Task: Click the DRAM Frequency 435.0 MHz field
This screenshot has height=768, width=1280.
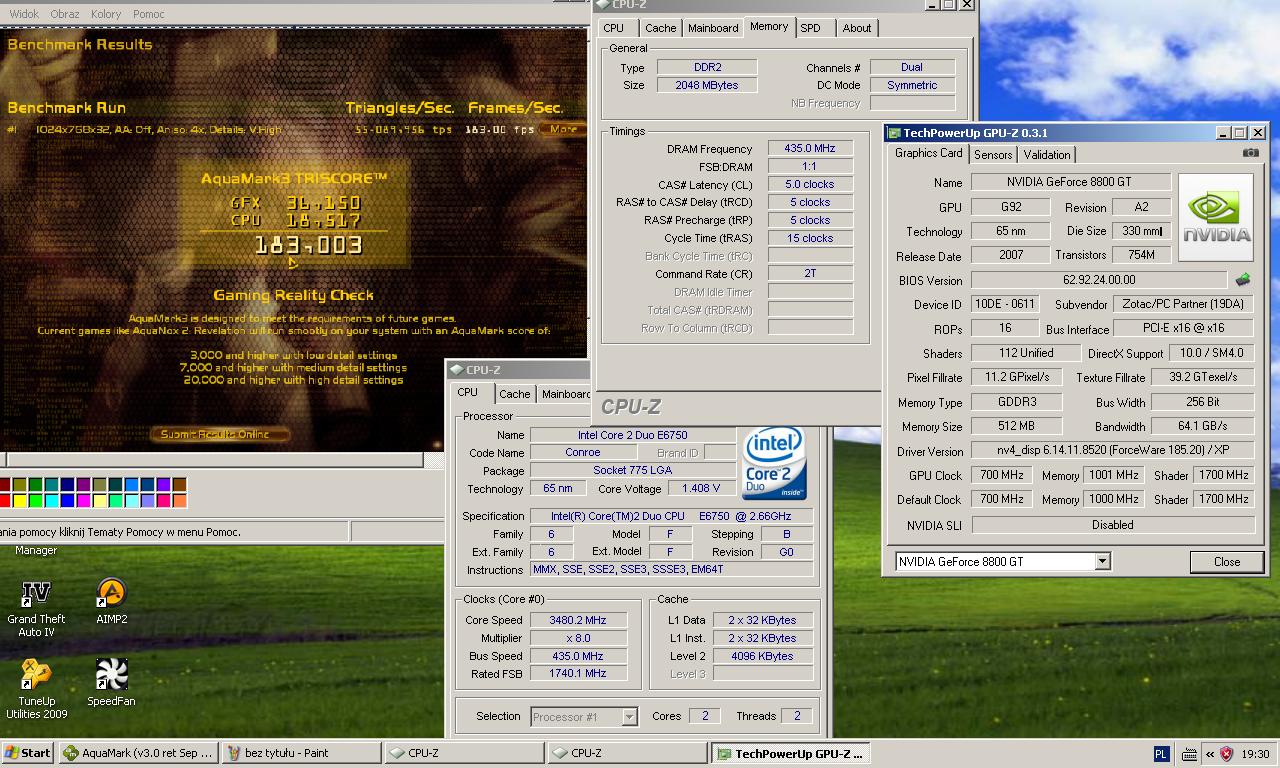Action: coord(810,148)
